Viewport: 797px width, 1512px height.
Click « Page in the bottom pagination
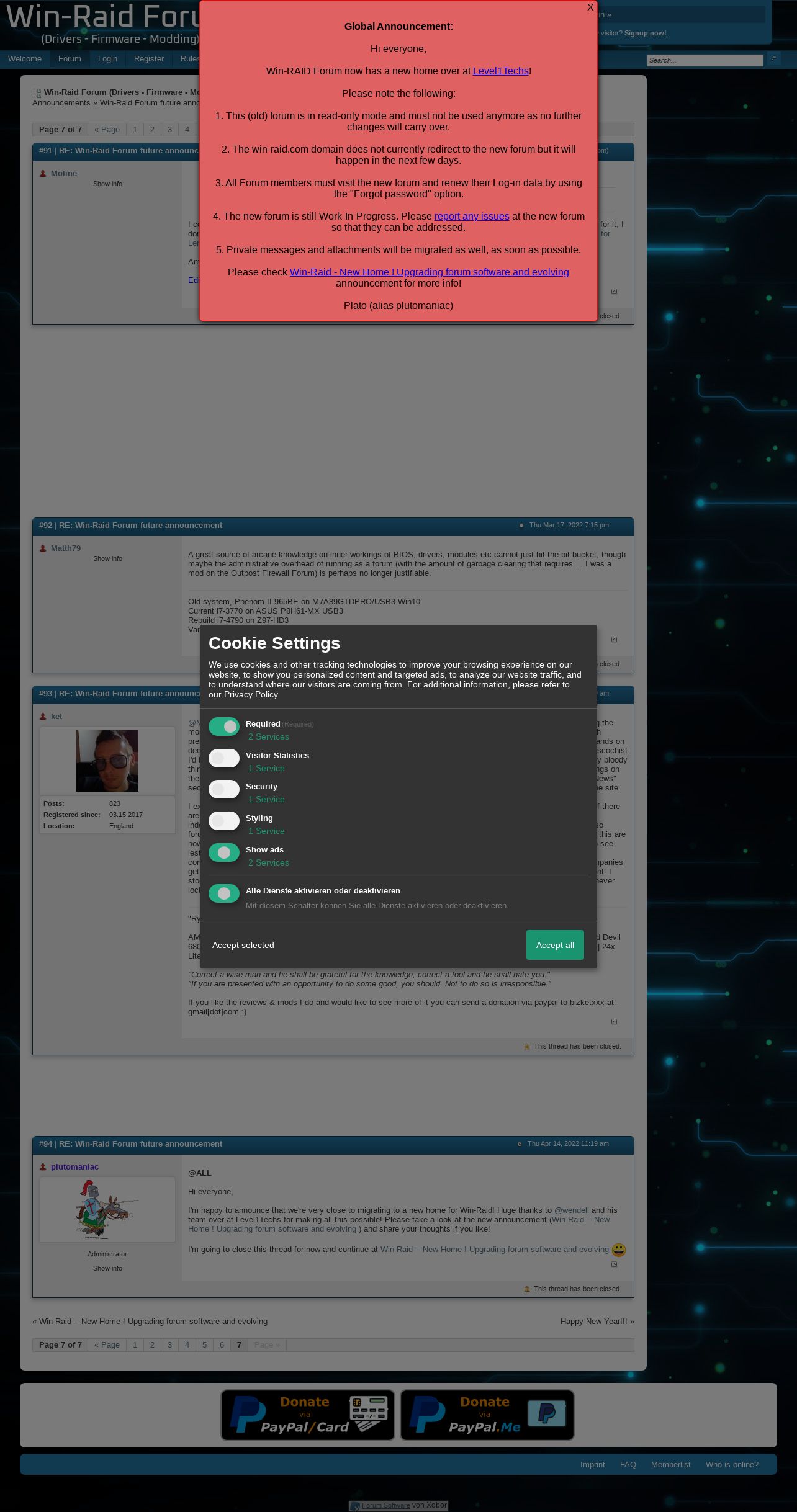pos(107,1345)
